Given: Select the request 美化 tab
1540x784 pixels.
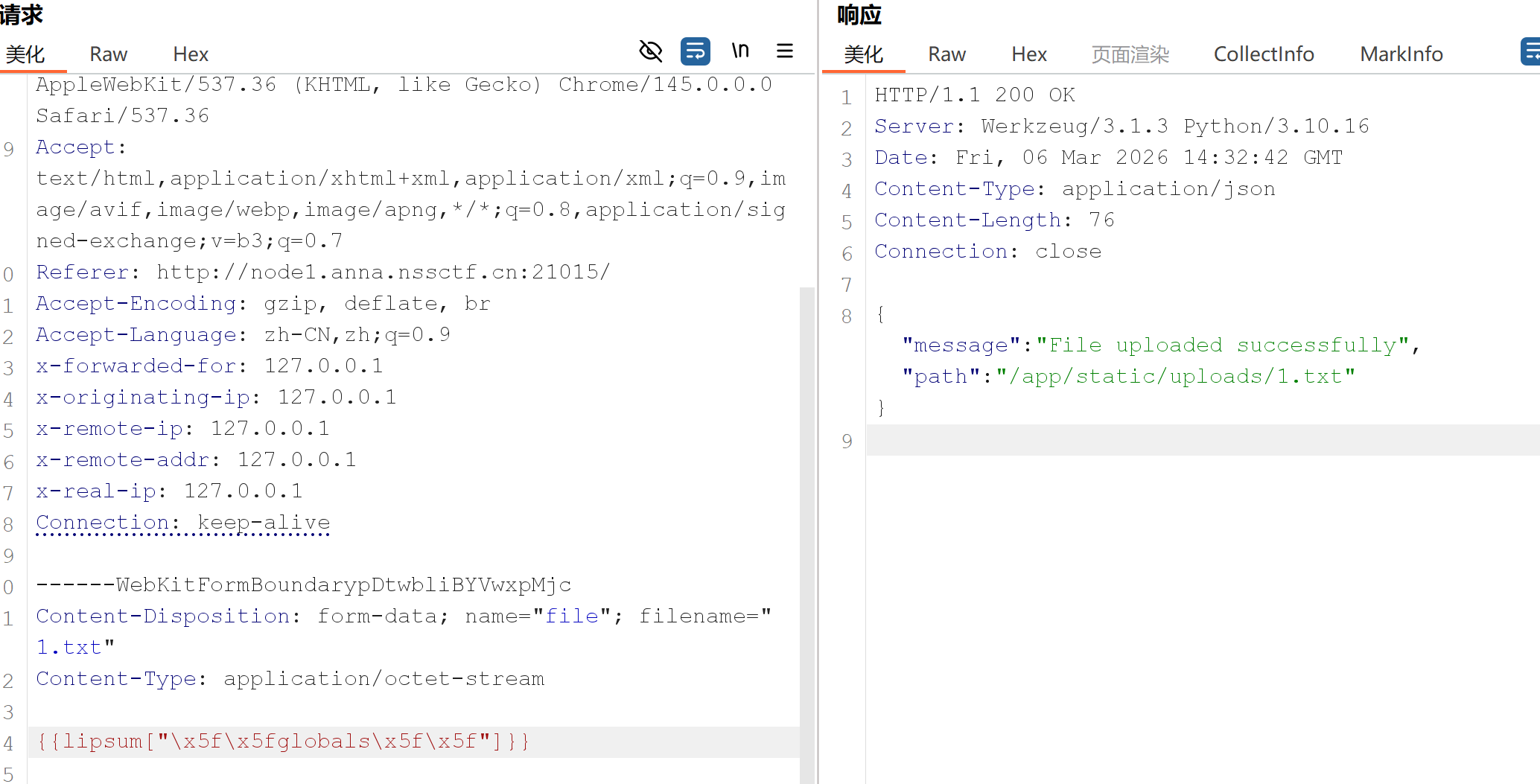Looking at the screenshot, I should [x=25, y=54].
